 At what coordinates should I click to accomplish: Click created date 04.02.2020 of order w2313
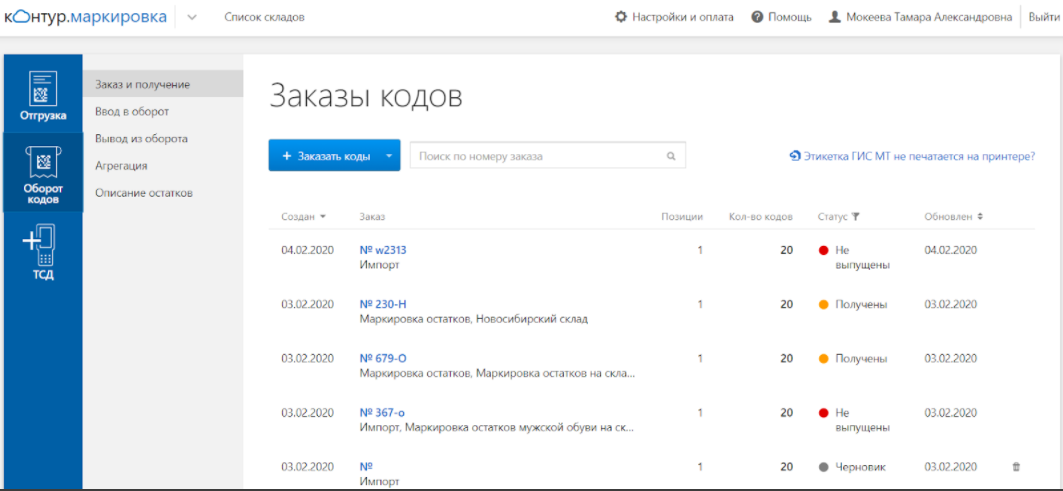point(307,250)
